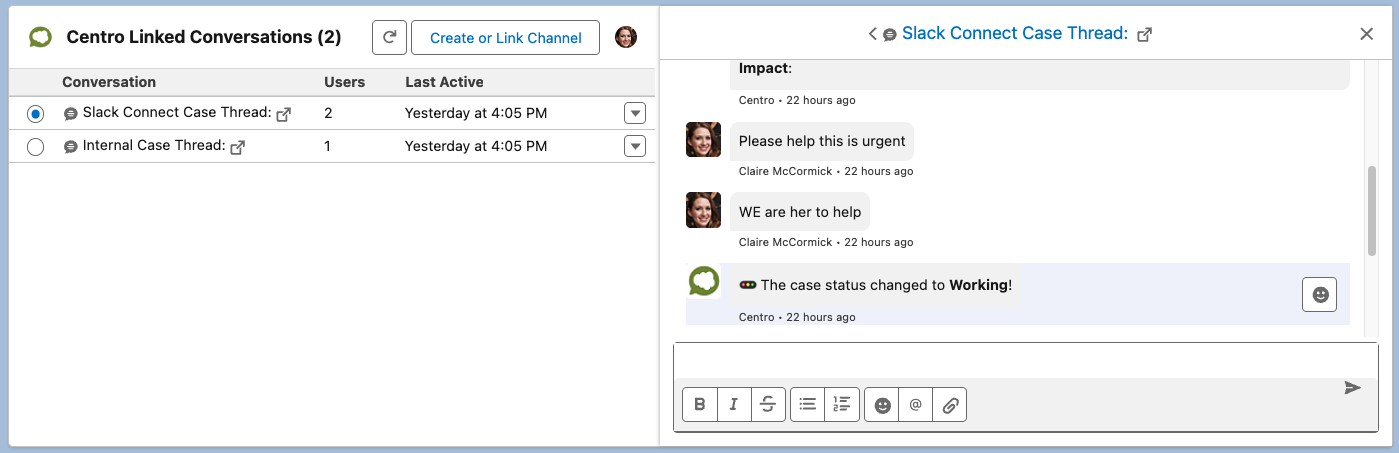Mention a user with the @ icon
Viewport: 1399px width, 453px height.
[916, 405]
